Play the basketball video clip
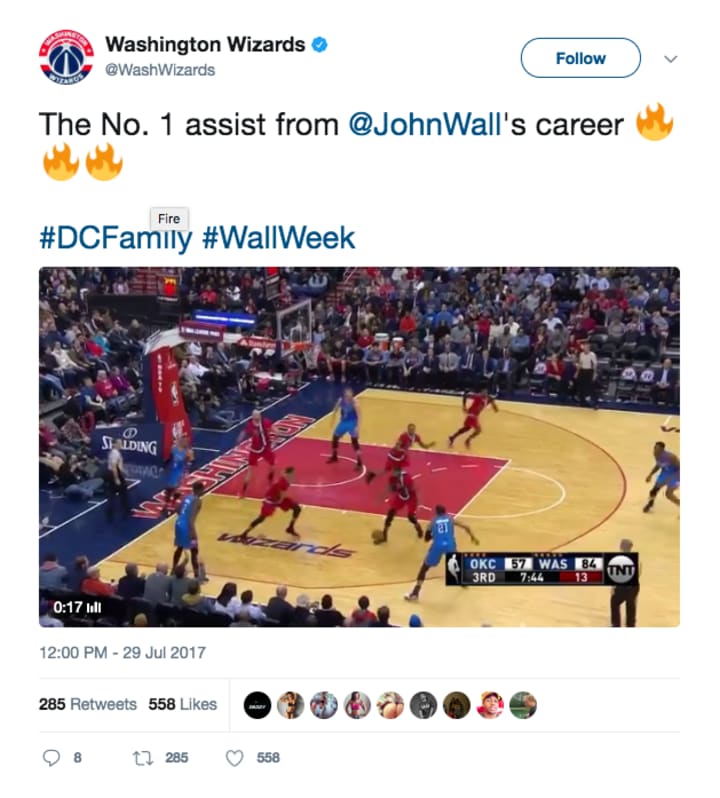The image size is (720, 798). click(x=359, y=447)
